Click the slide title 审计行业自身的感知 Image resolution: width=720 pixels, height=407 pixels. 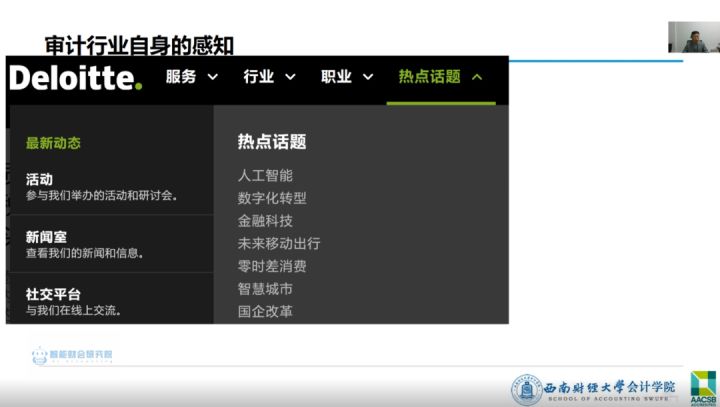(x=139, y=45)
